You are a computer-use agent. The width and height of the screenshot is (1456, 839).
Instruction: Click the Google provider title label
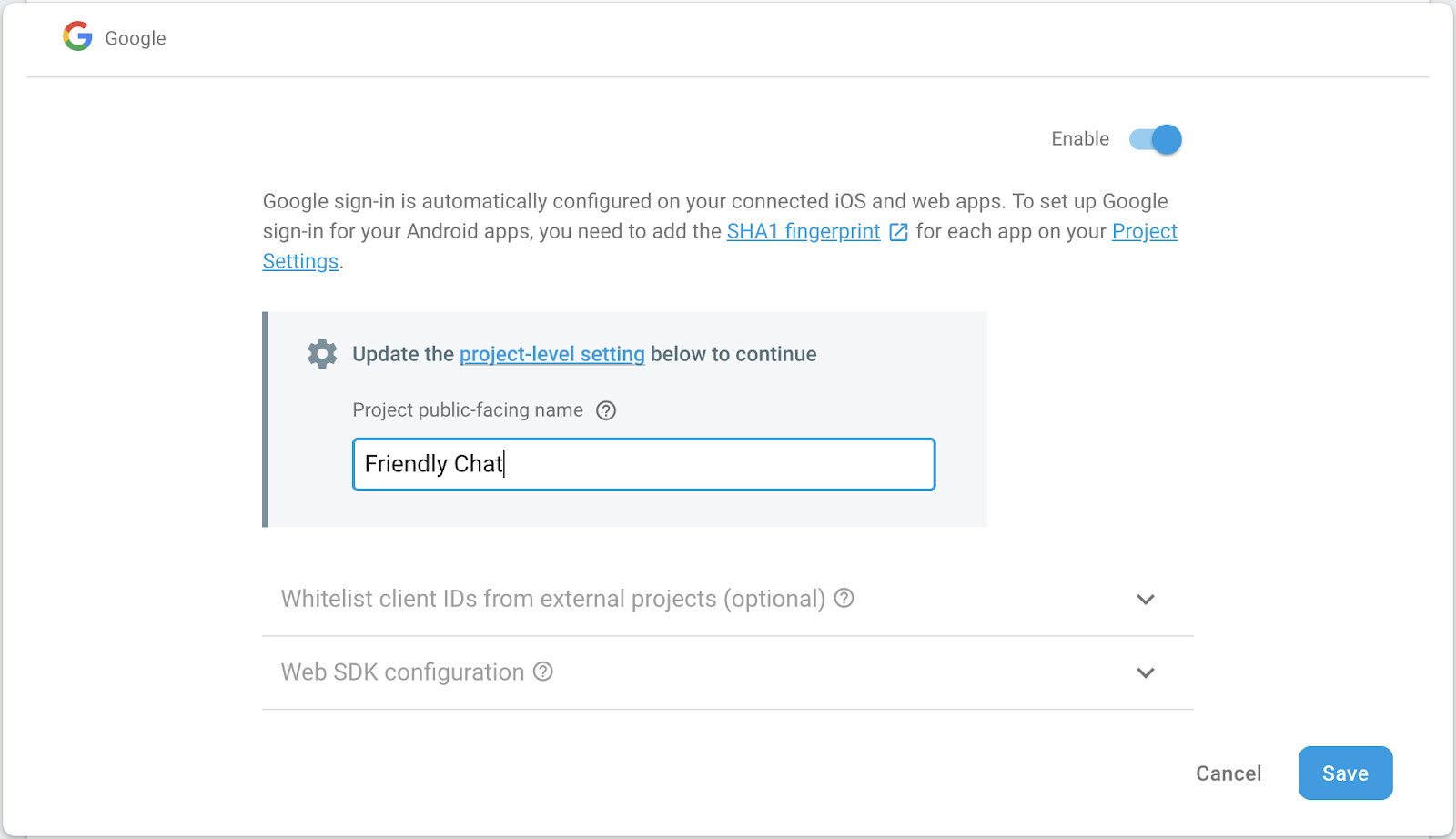[135, 38]
